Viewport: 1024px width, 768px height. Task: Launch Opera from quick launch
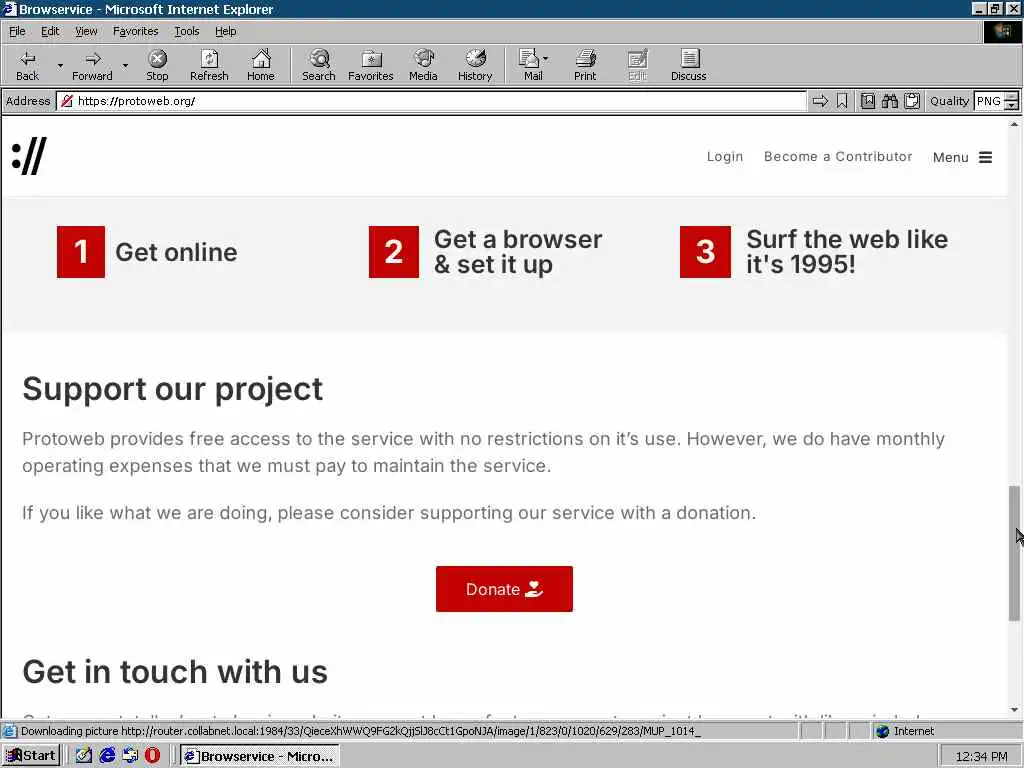pyautogui.click(x=152, y=756)
